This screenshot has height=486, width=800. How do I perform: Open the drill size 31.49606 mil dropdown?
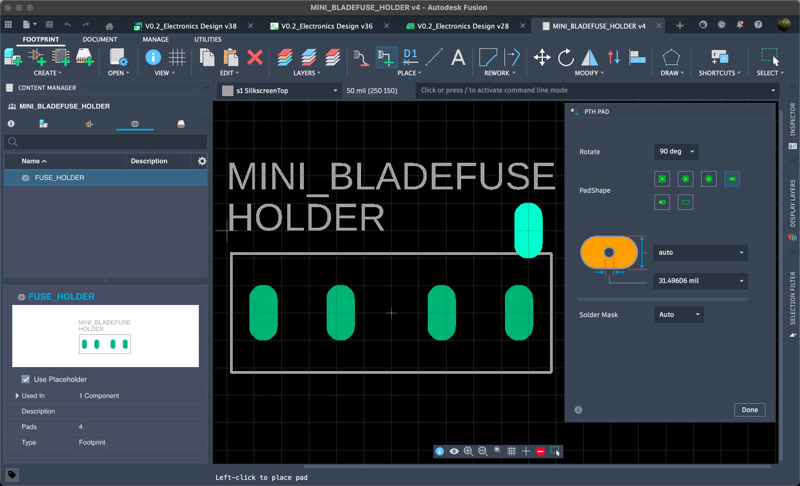pos(700,280)
